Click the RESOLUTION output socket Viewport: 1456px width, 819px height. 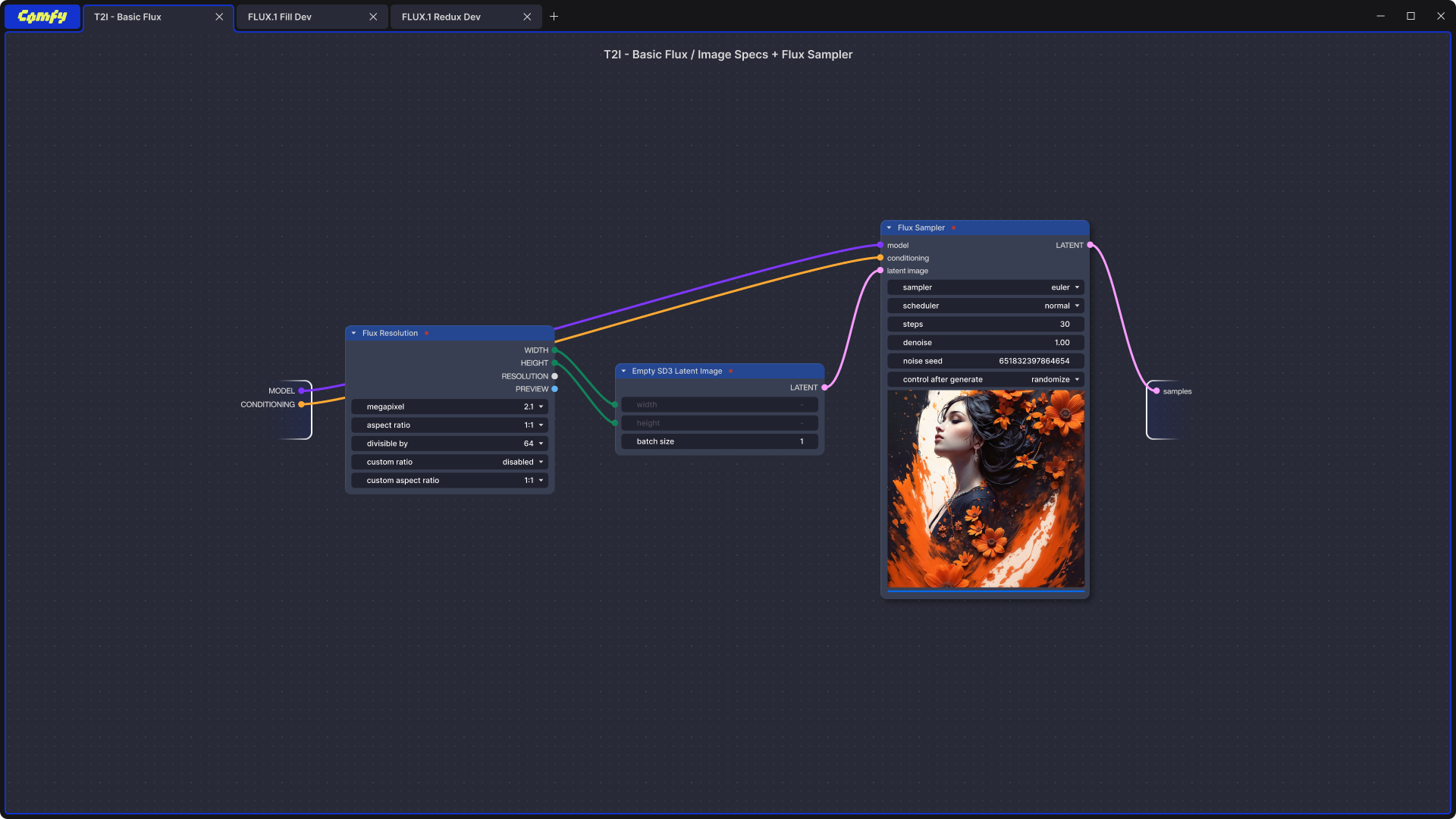pos(554,376)
